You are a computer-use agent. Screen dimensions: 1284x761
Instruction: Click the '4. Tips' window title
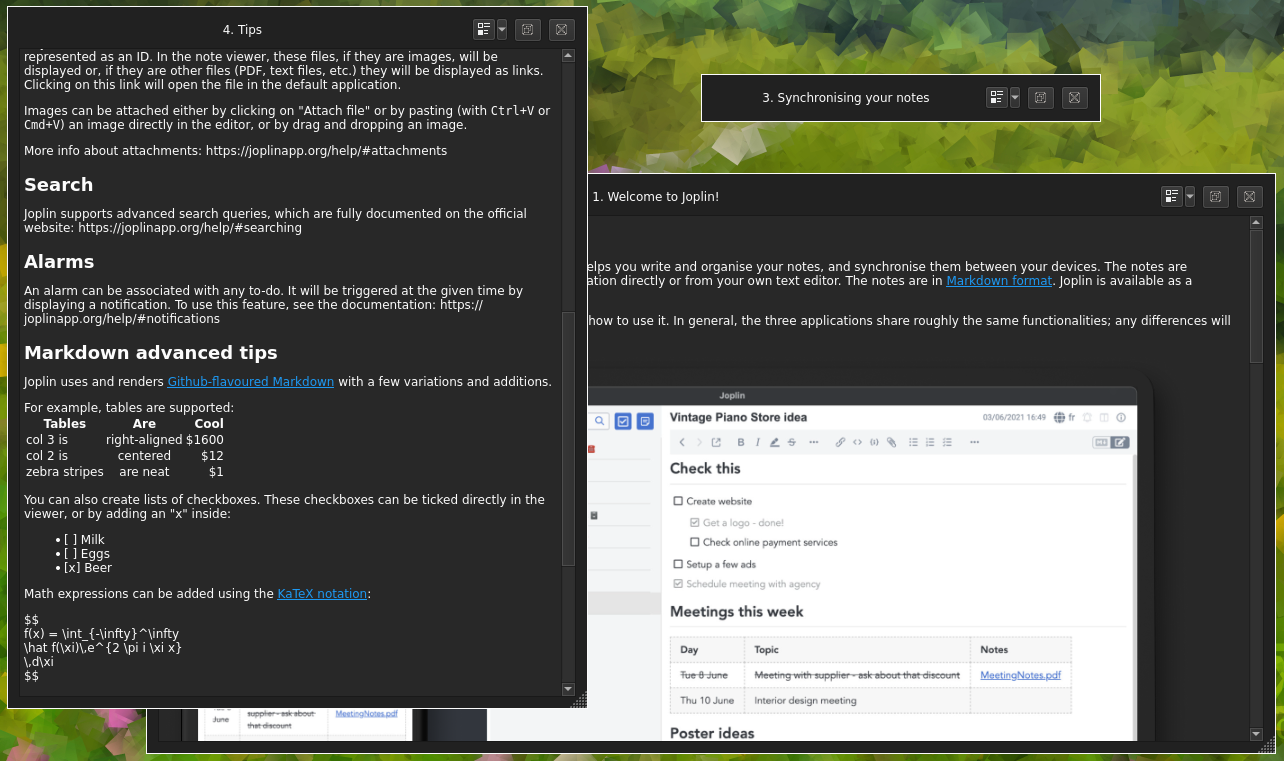tap(242, 30)
